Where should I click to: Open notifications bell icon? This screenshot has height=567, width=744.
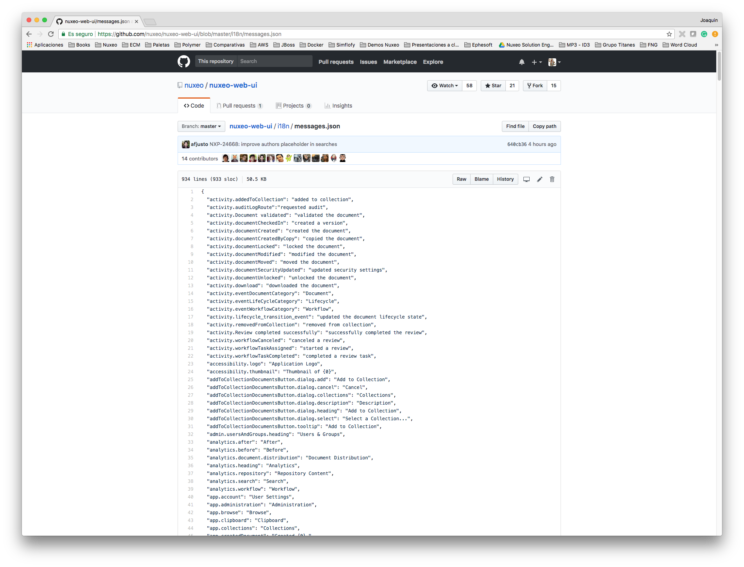(x=521, y=62)
